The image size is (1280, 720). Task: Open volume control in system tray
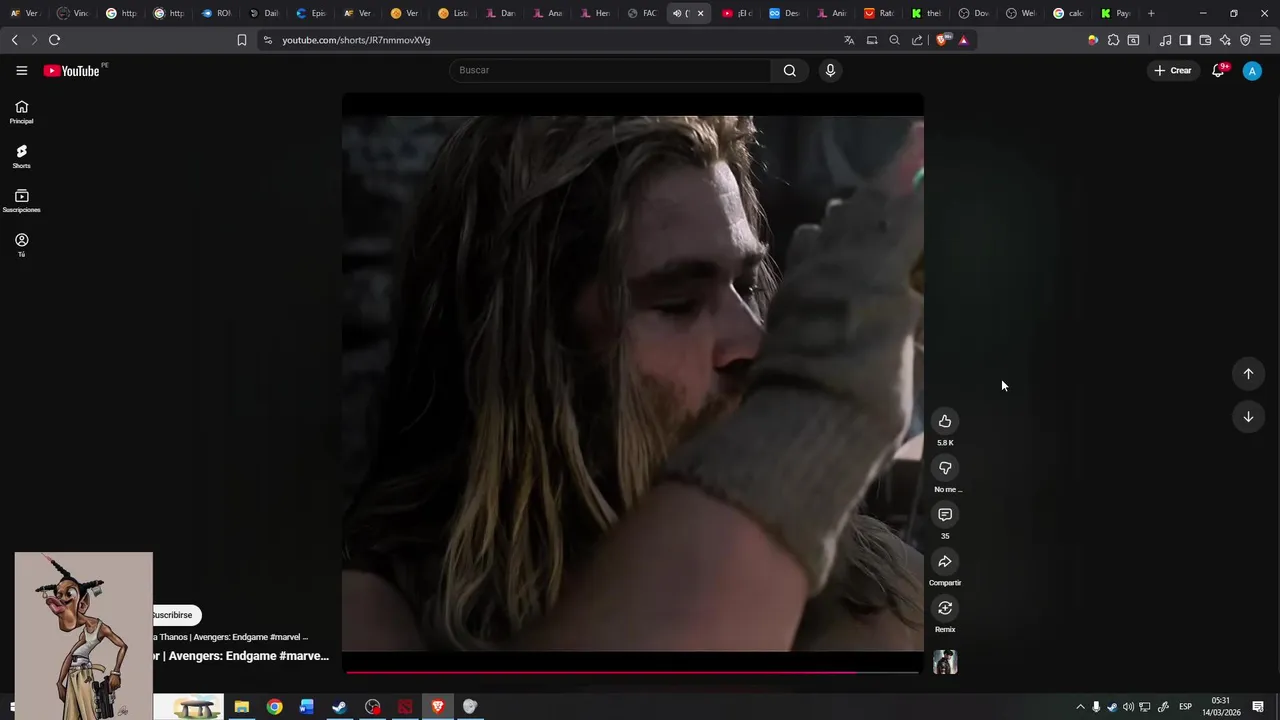pyautogui.click(x=1128, y=707)
